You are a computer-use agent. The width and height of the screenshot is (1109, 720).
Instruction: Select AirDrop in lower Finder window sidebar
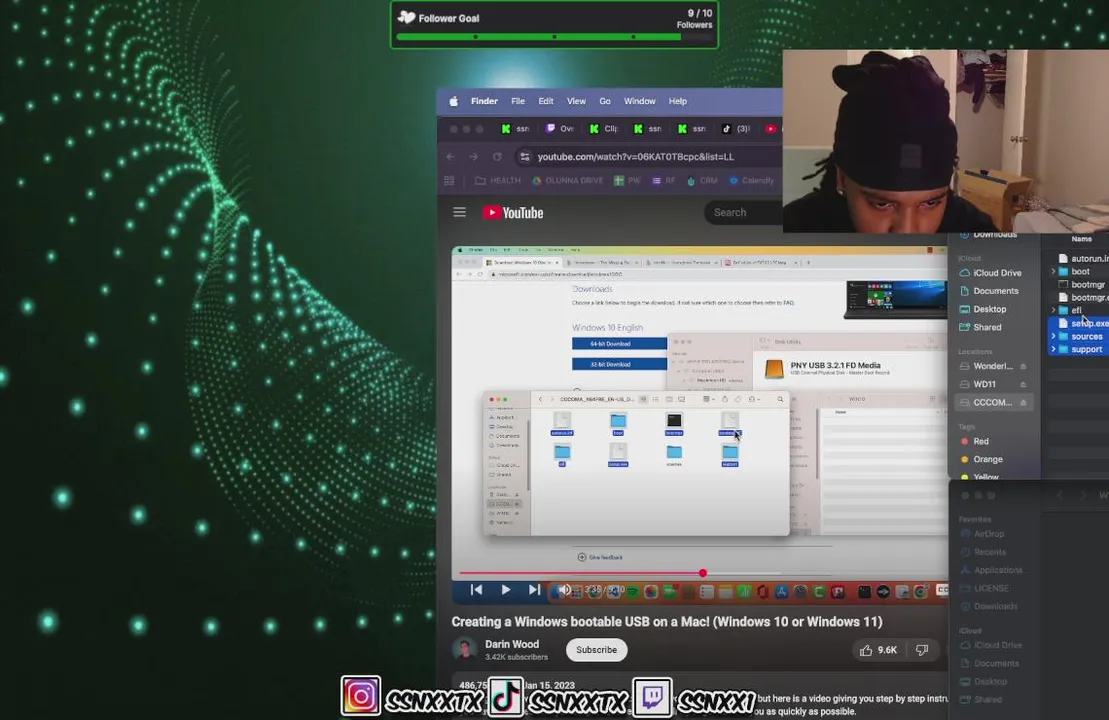982,534
